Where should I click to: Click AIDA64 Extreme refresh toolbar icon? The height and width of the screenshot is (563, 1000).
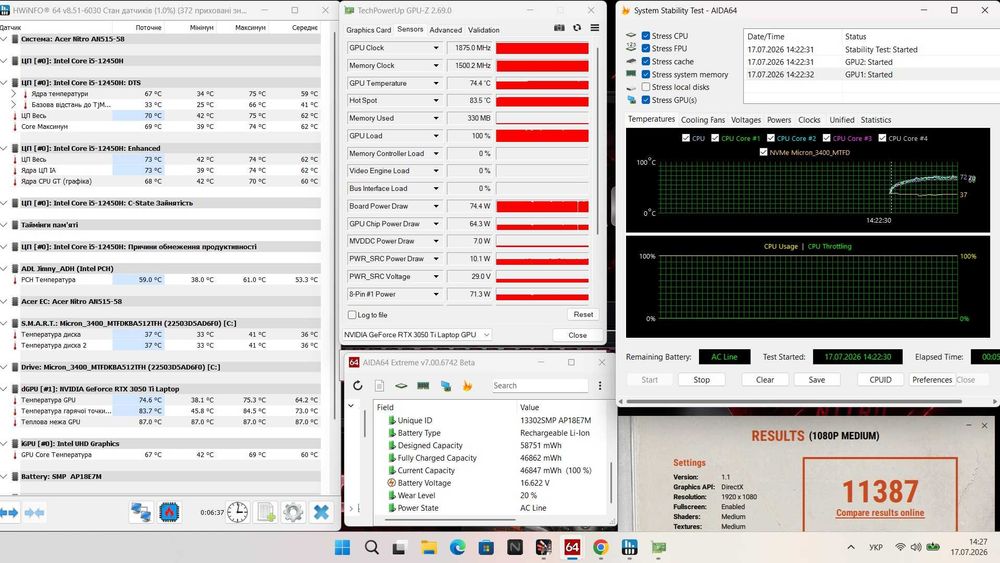(x=358, y=386)
